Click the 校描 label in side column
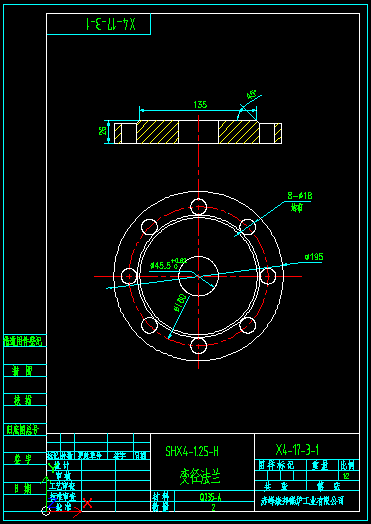The width and height of the screenshot is (371, 524). click(x=22, y=400)
